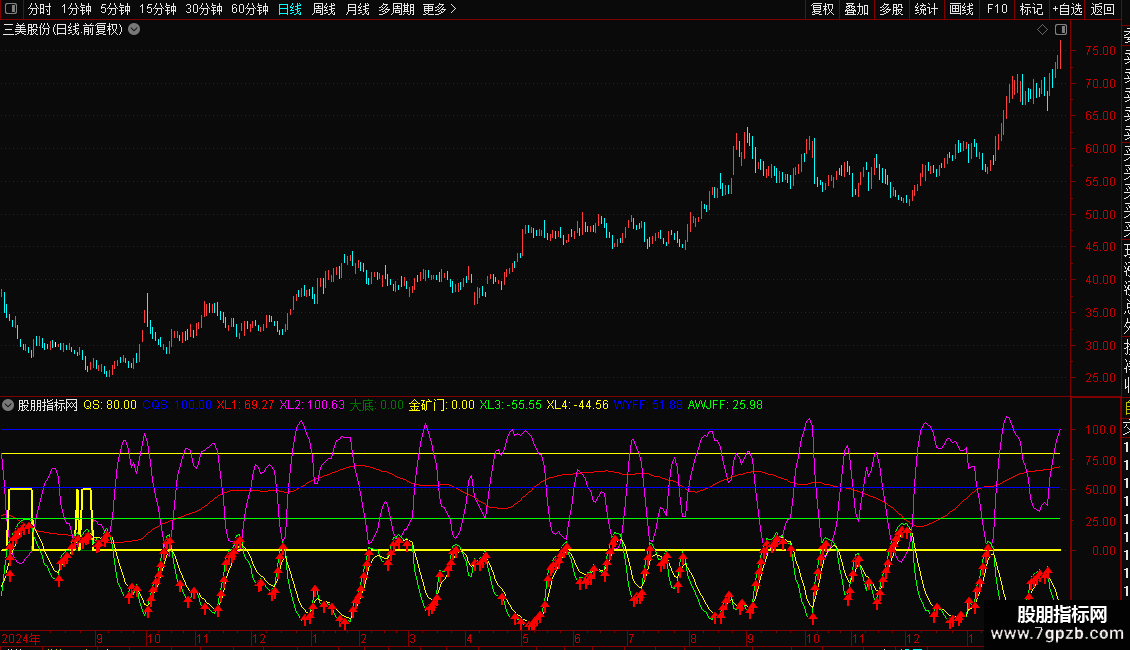
Task: Switch to 周线 weekly chart
Action: 324,9
